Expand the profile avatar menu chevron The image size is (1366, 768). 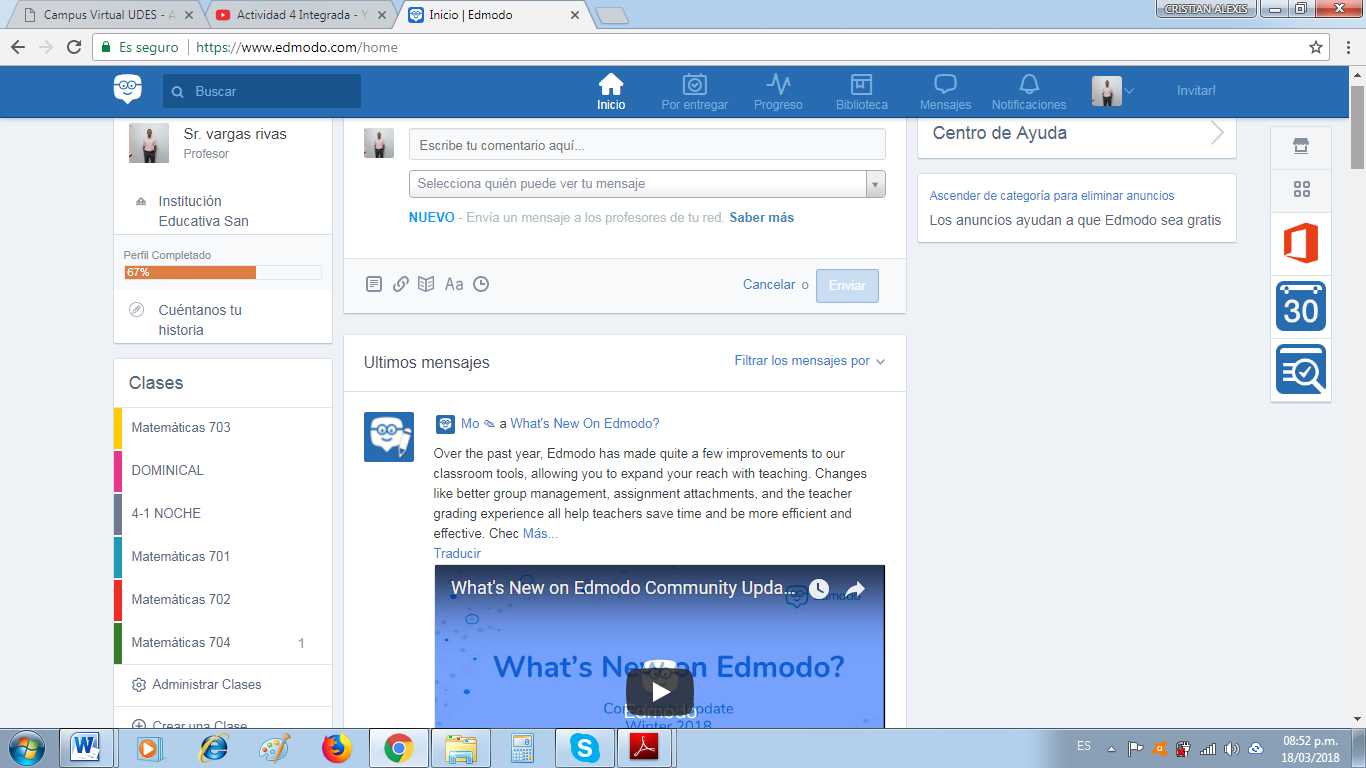[x=1128, y=90]
